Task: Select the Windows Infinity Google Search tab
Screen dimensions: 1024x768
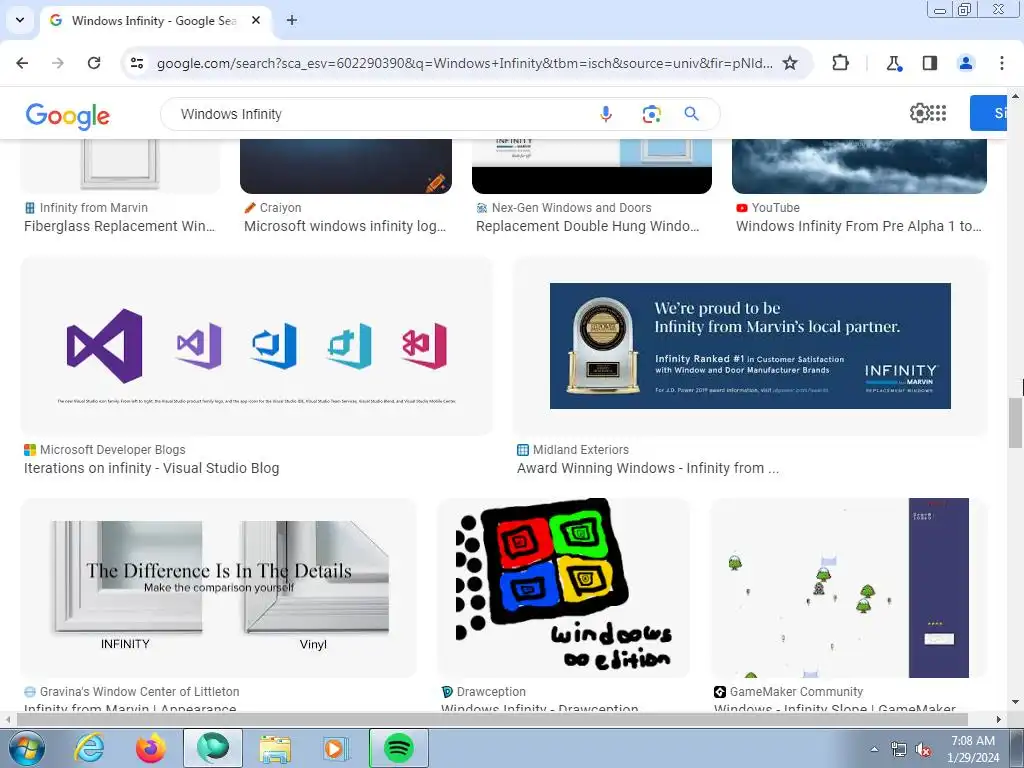Action: pos(155,21)
